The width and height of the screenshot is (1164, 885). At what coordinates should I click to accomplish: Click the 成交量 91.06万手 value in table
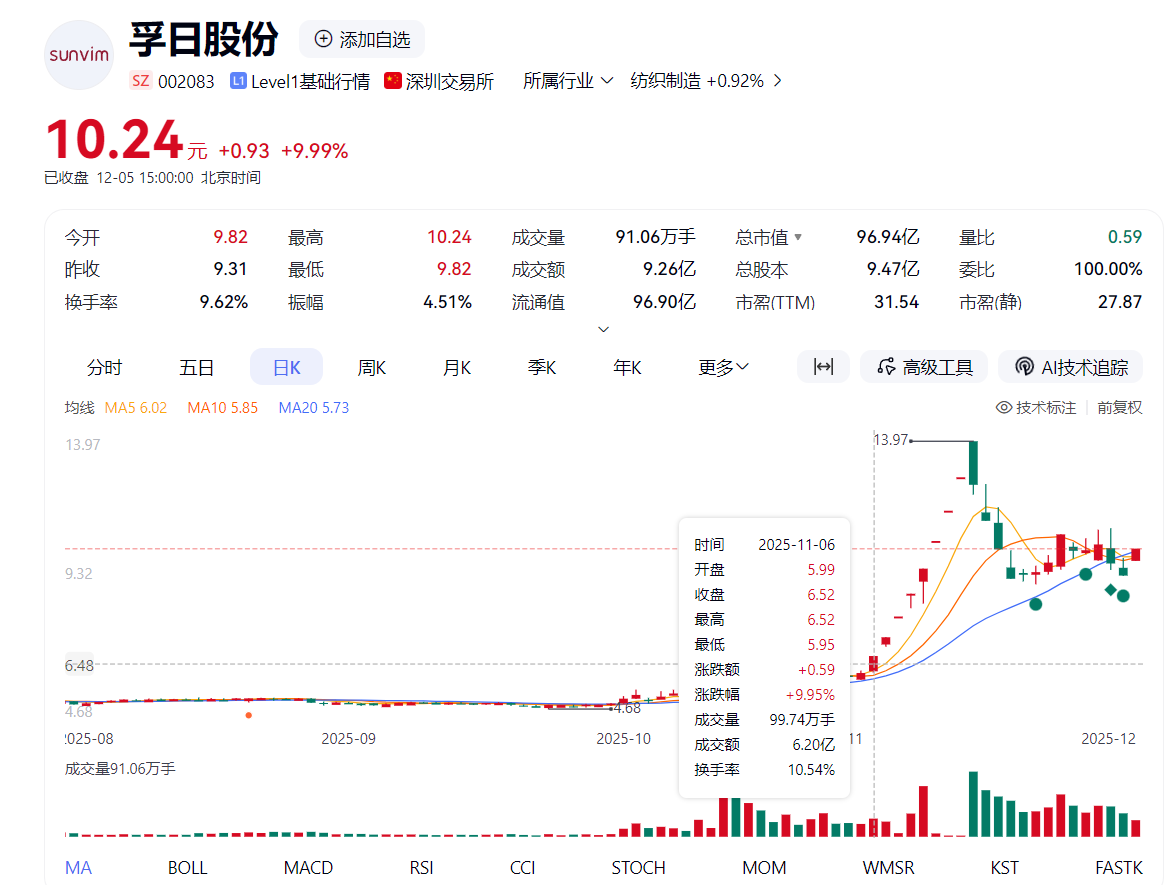click(x=655, y=237)
